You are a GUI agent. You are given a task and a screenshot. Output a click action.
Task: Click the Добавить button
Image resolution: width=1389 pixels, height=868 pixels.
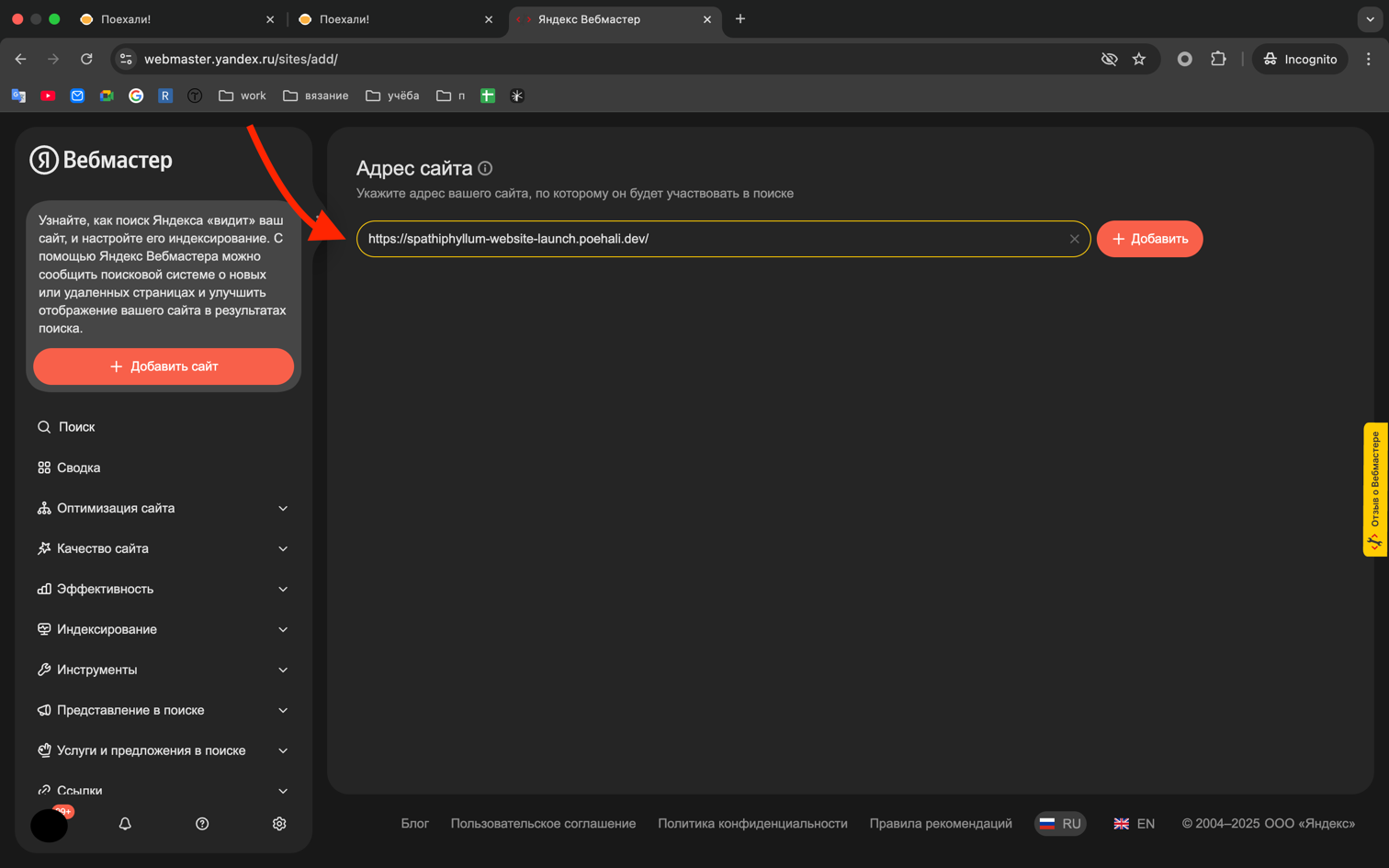[x=1149, y=238]
